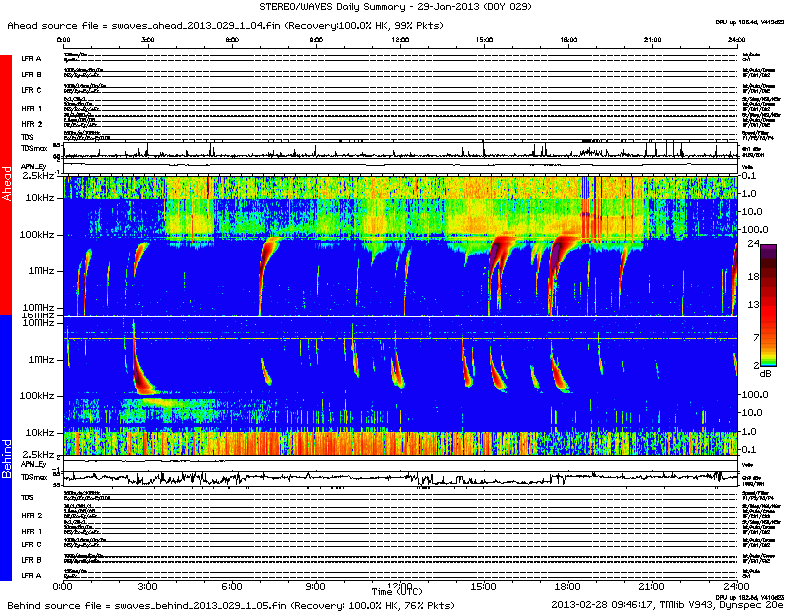Click the 2.5kHz label at spectrogram top
The image size is (792, 612).
click(38, 176)
